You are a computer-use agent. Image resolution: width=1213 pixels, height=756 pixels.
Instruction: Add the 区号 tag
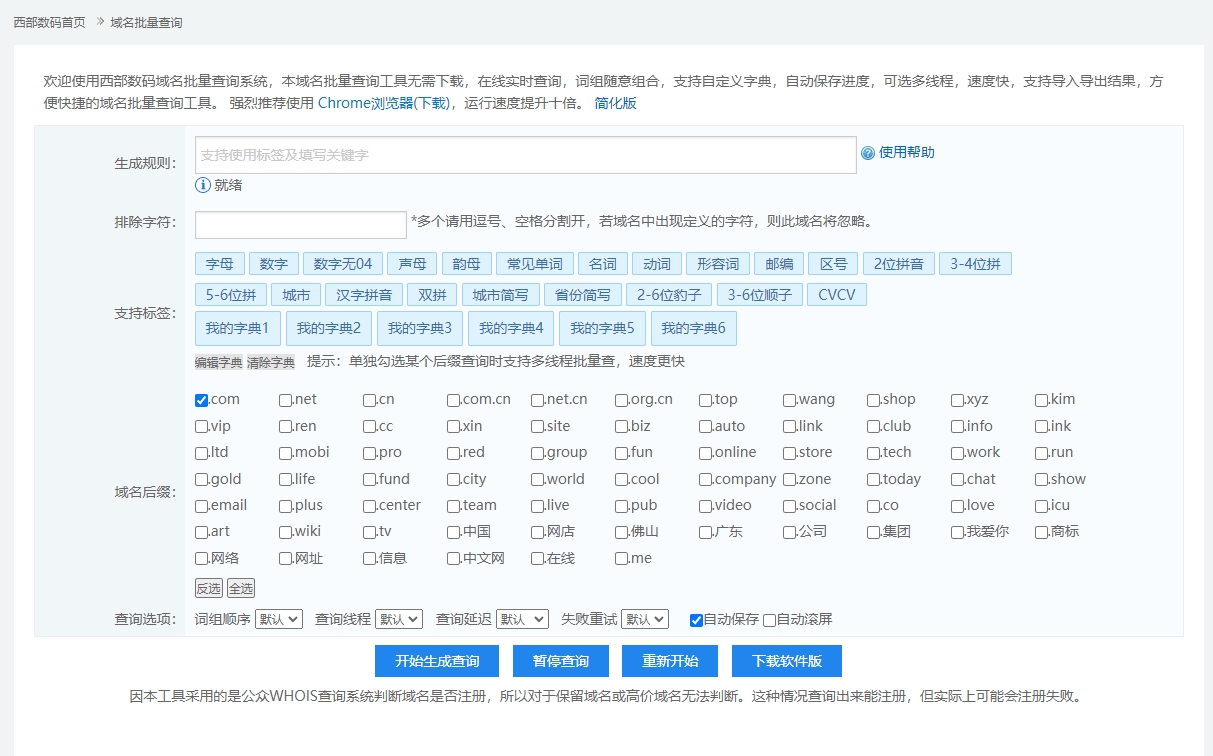833,264
